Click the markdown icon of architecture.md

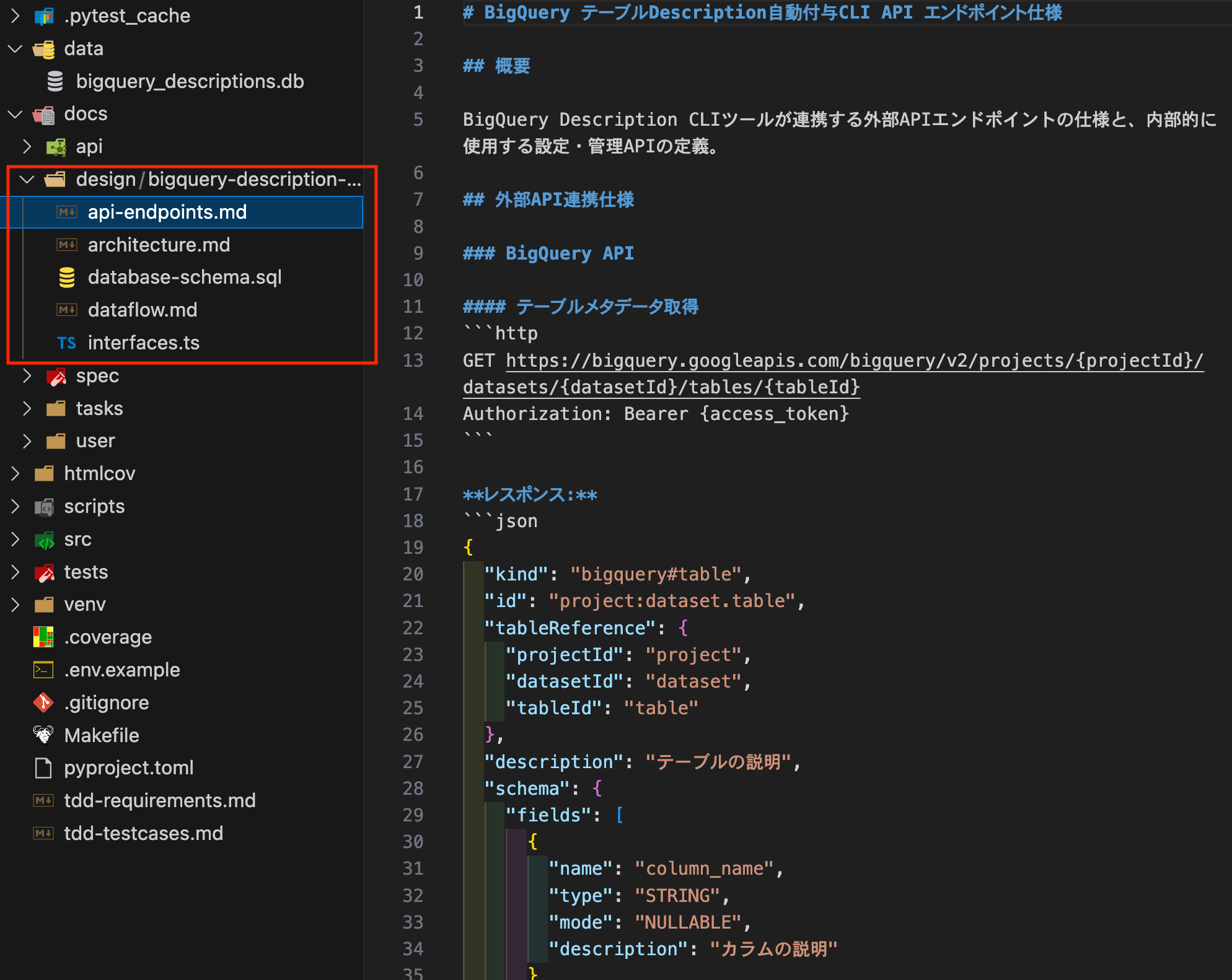[x=67, y=245]
